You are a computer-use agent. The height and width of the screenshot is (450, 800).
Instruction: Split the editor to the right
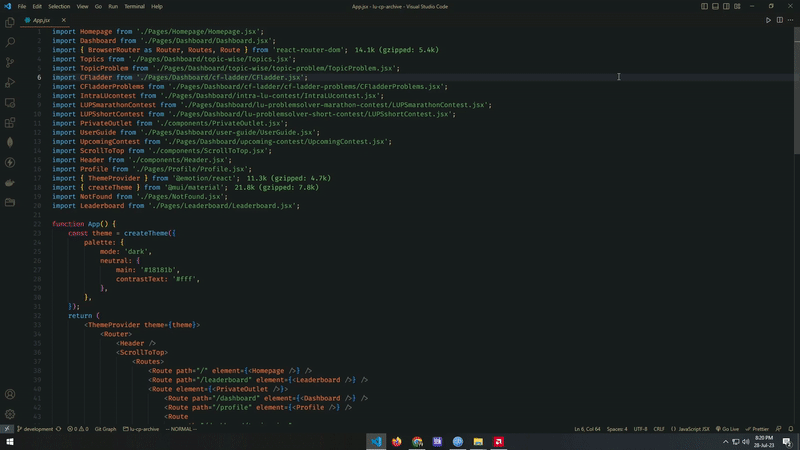(779, 20)
